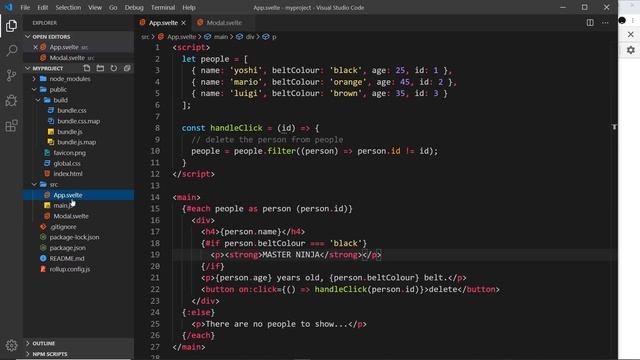Open the View menu

[x=95, y=7]
